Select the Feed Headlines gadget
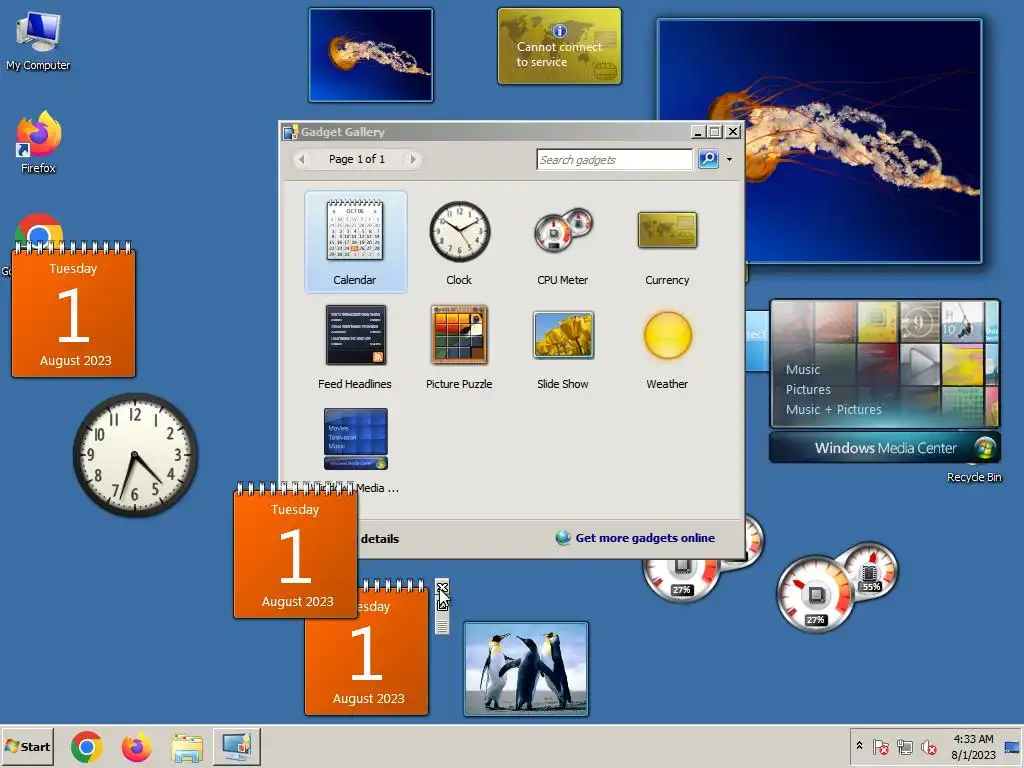This screenshot has width=1024, height=768. [x=355, y=346]
